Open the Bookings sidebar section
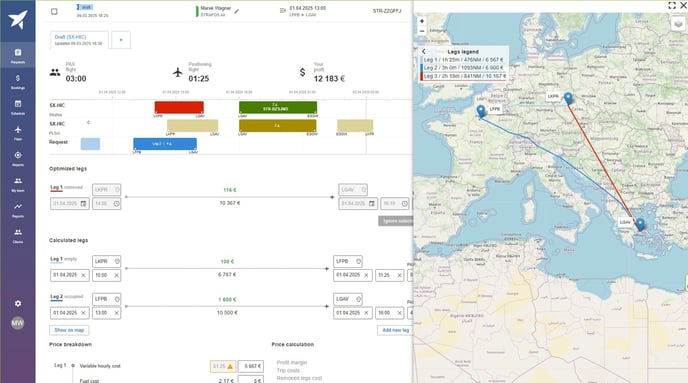The width and height of the screenshot is (688, 383). (x=18, y=81)
